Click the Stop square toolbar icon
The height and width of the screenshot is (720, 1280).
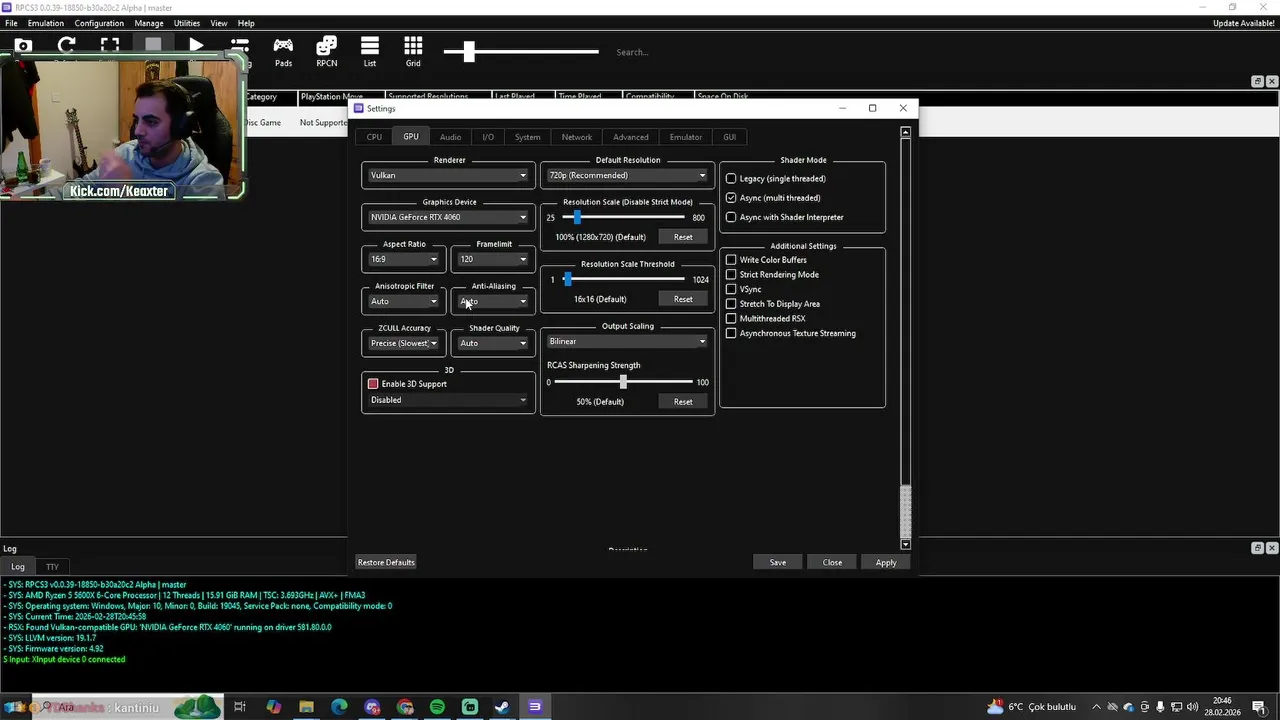pyautogui.click(x=153, y=45)
